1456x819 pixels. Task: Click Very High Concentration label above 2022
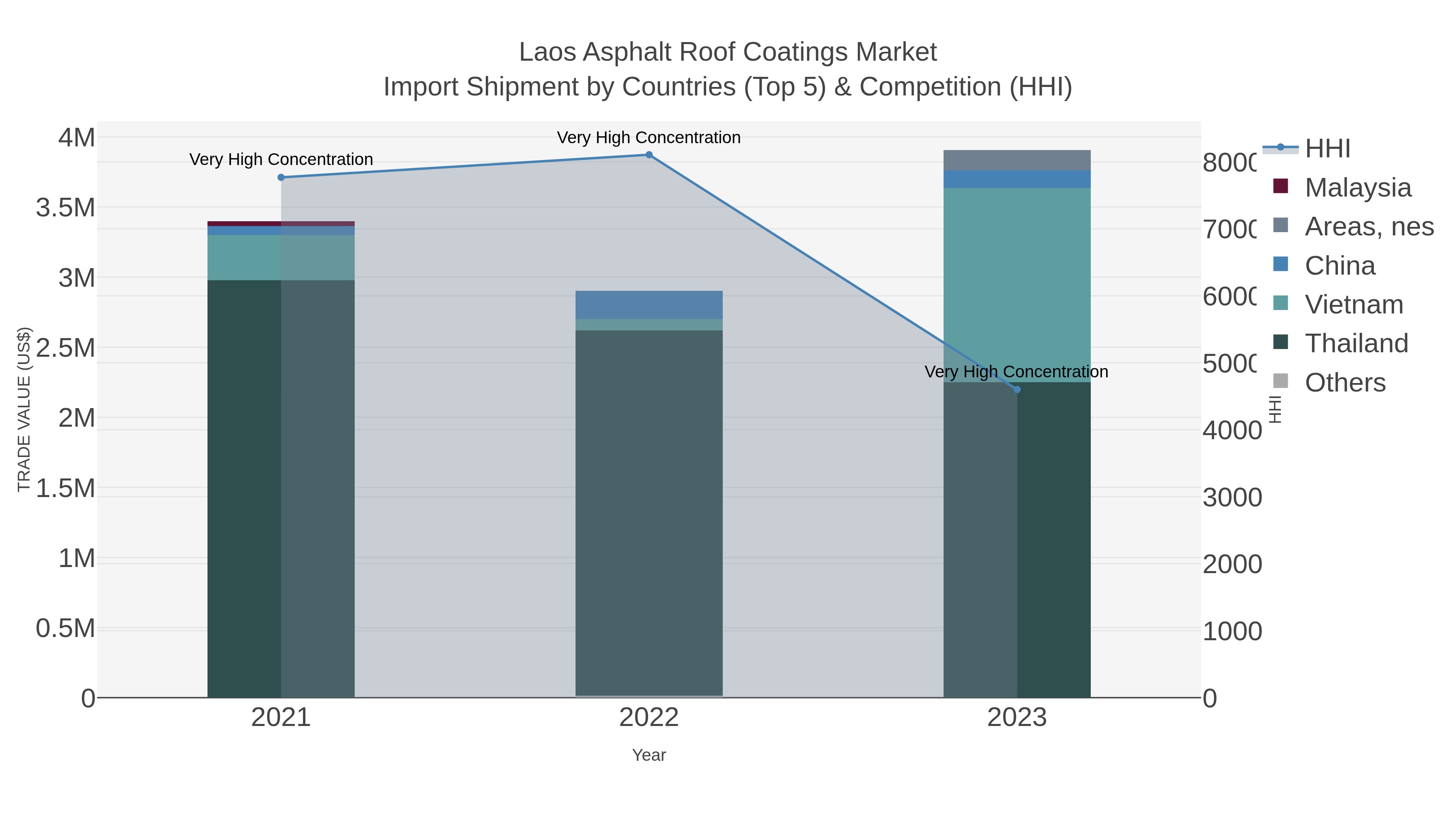[x=649, y=138]
